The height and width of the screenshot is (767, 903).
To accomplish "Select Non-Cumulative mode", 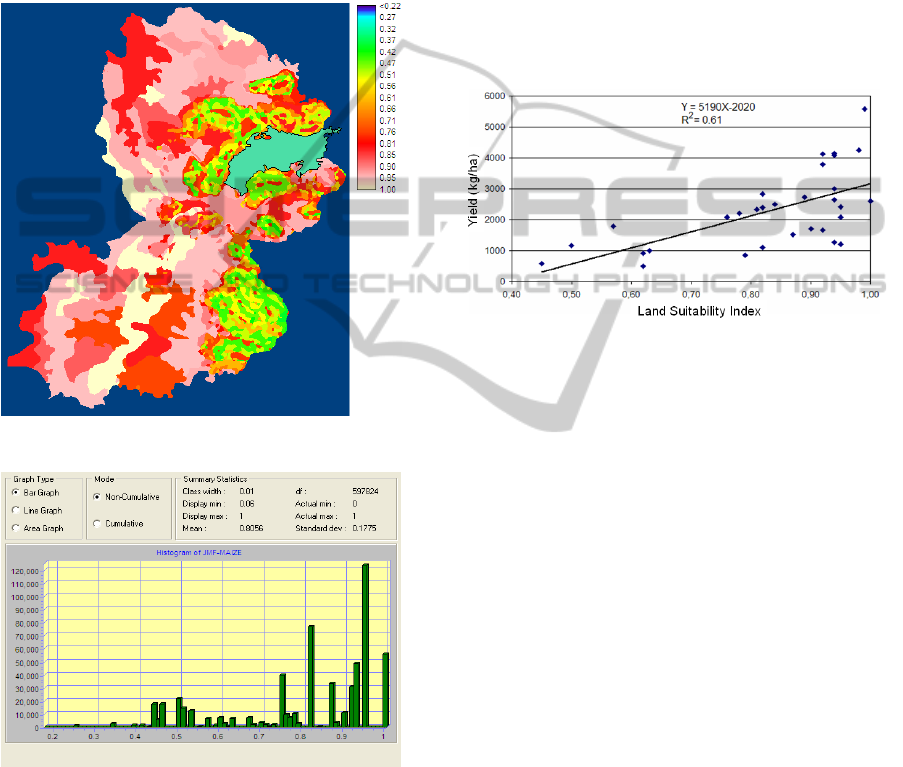I will [x=97, y=497].
